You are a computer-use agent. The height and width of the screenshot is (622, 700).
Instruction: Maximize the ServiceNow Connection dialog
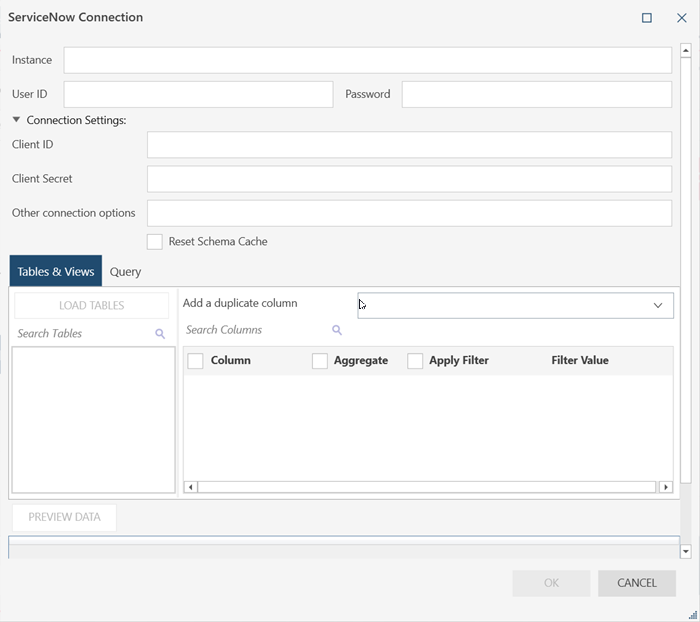point(647,18)
